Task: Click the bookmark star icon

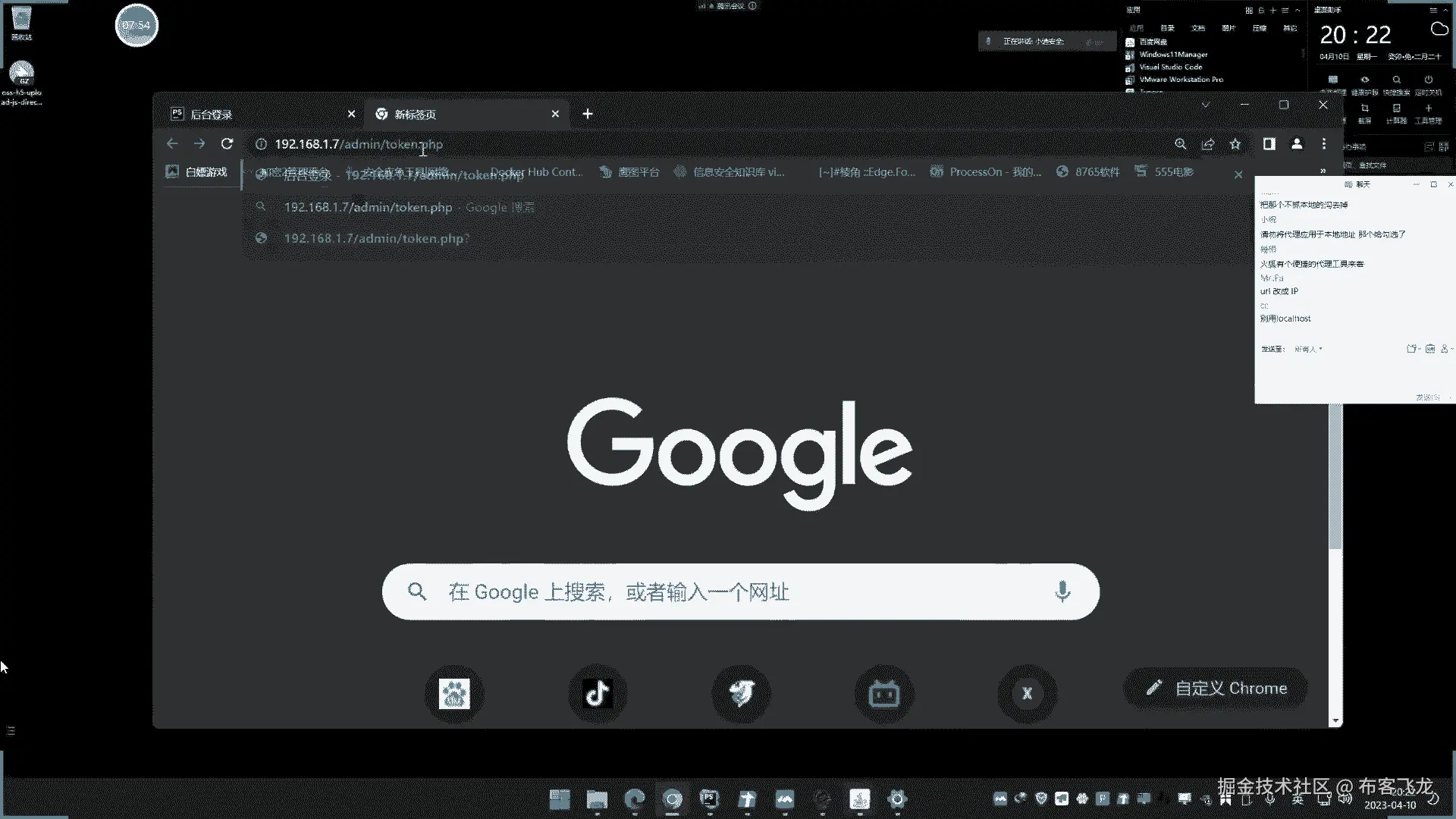Action: (x=1235, y=144)
